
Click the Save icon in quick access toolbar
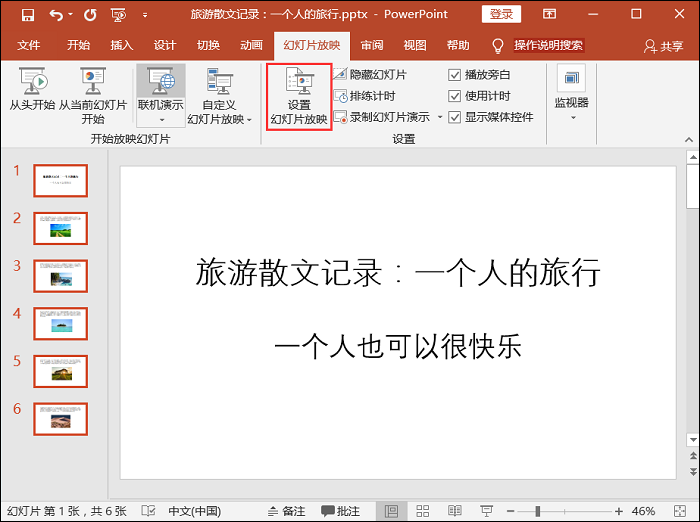pyautogui.click(x=27, y=15)
